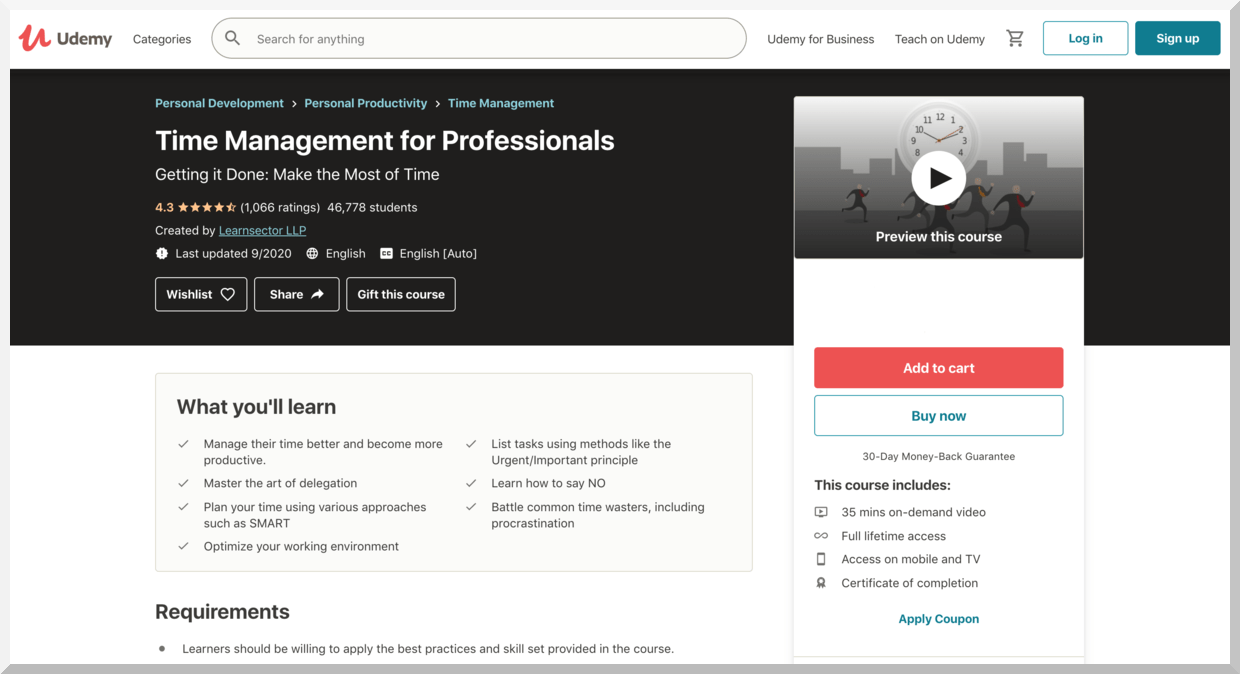The height and width of the screenshot is (674, 1240).
Task: Click the Share arrow icon
Action: 317,295
